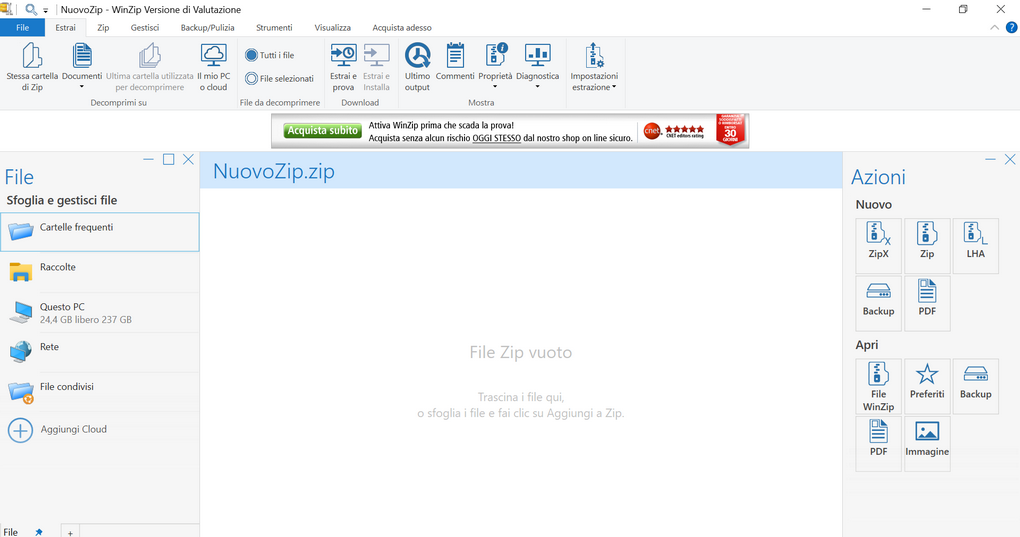
Task: Create a new Zip archive
Action: pos(927,245)
